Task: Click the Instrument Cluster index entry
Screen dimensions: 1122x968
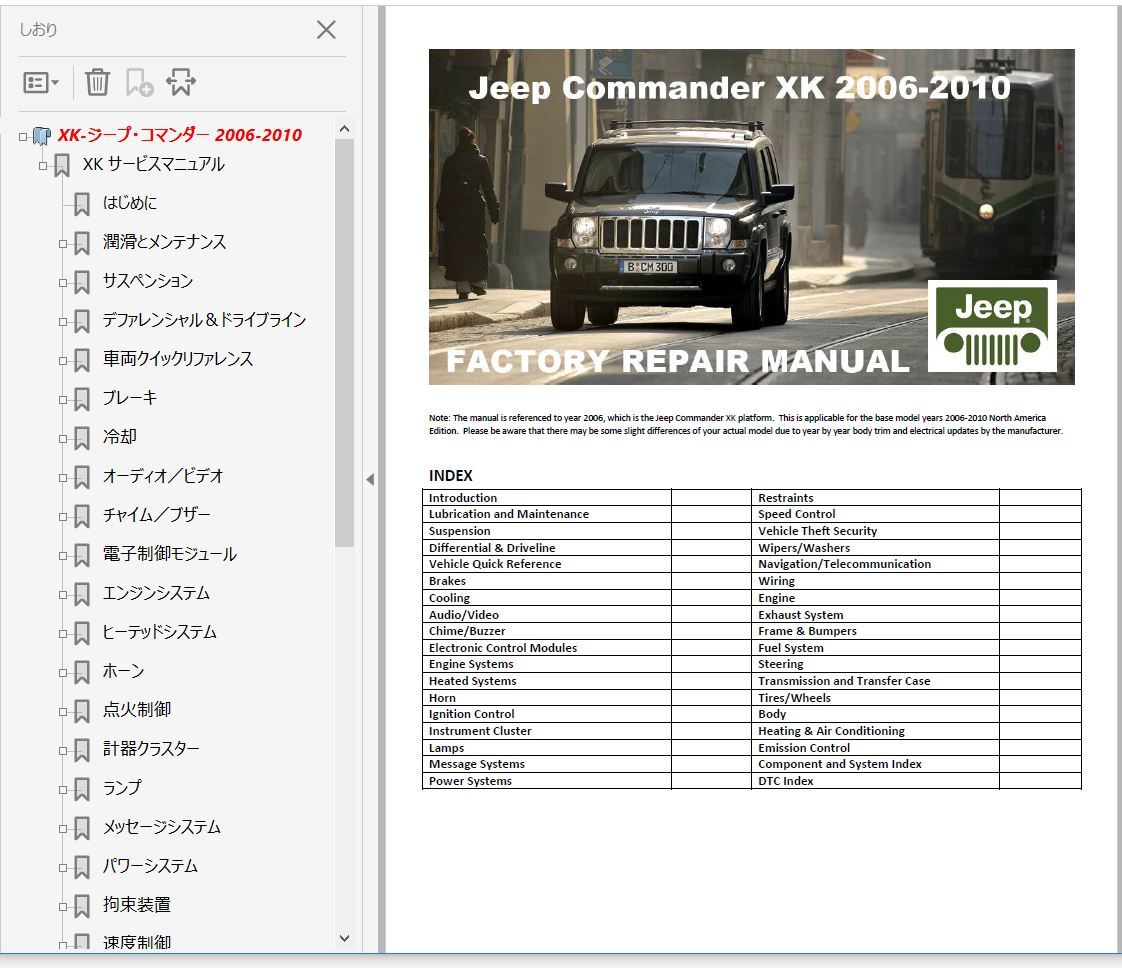Action: pos(480,731)
